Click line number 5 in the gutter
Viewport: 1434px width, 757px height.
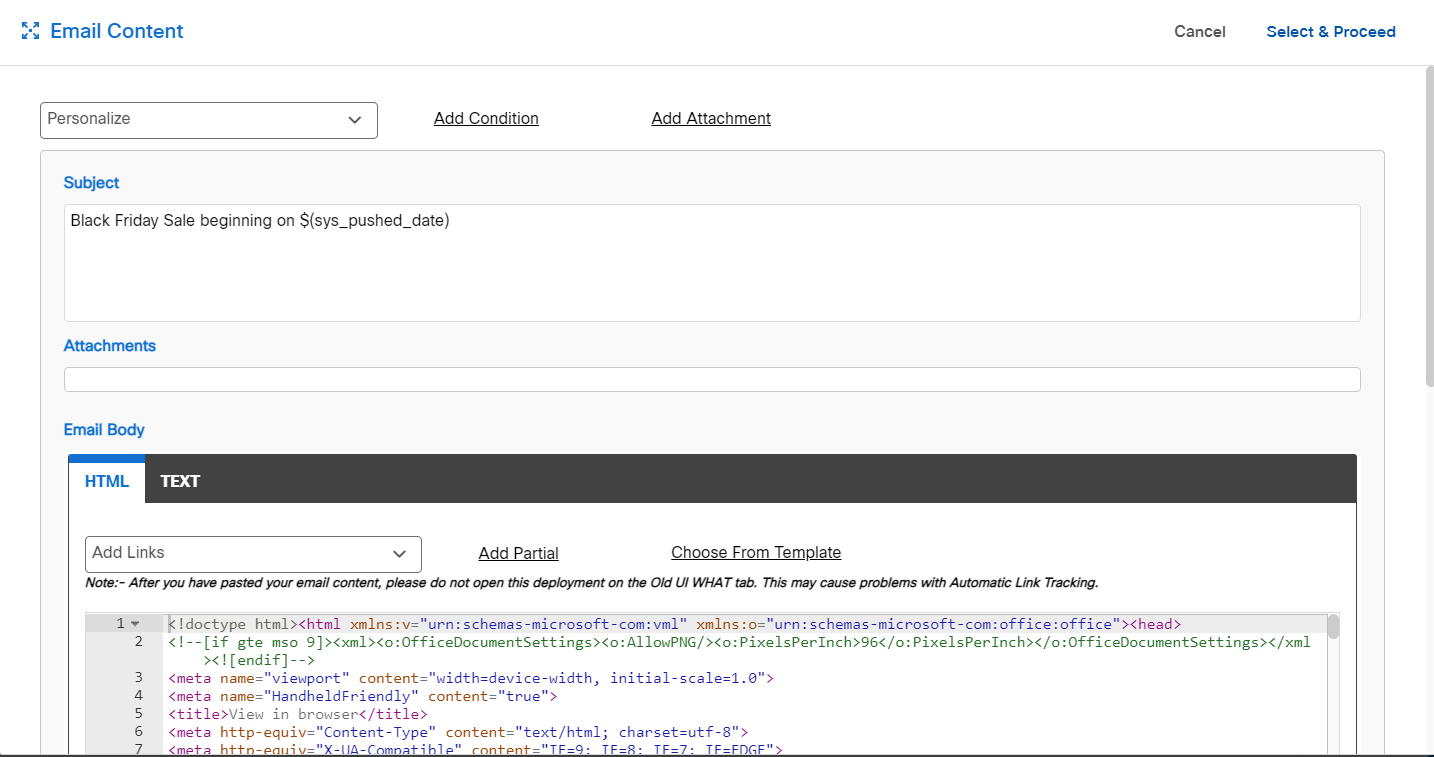139,714
